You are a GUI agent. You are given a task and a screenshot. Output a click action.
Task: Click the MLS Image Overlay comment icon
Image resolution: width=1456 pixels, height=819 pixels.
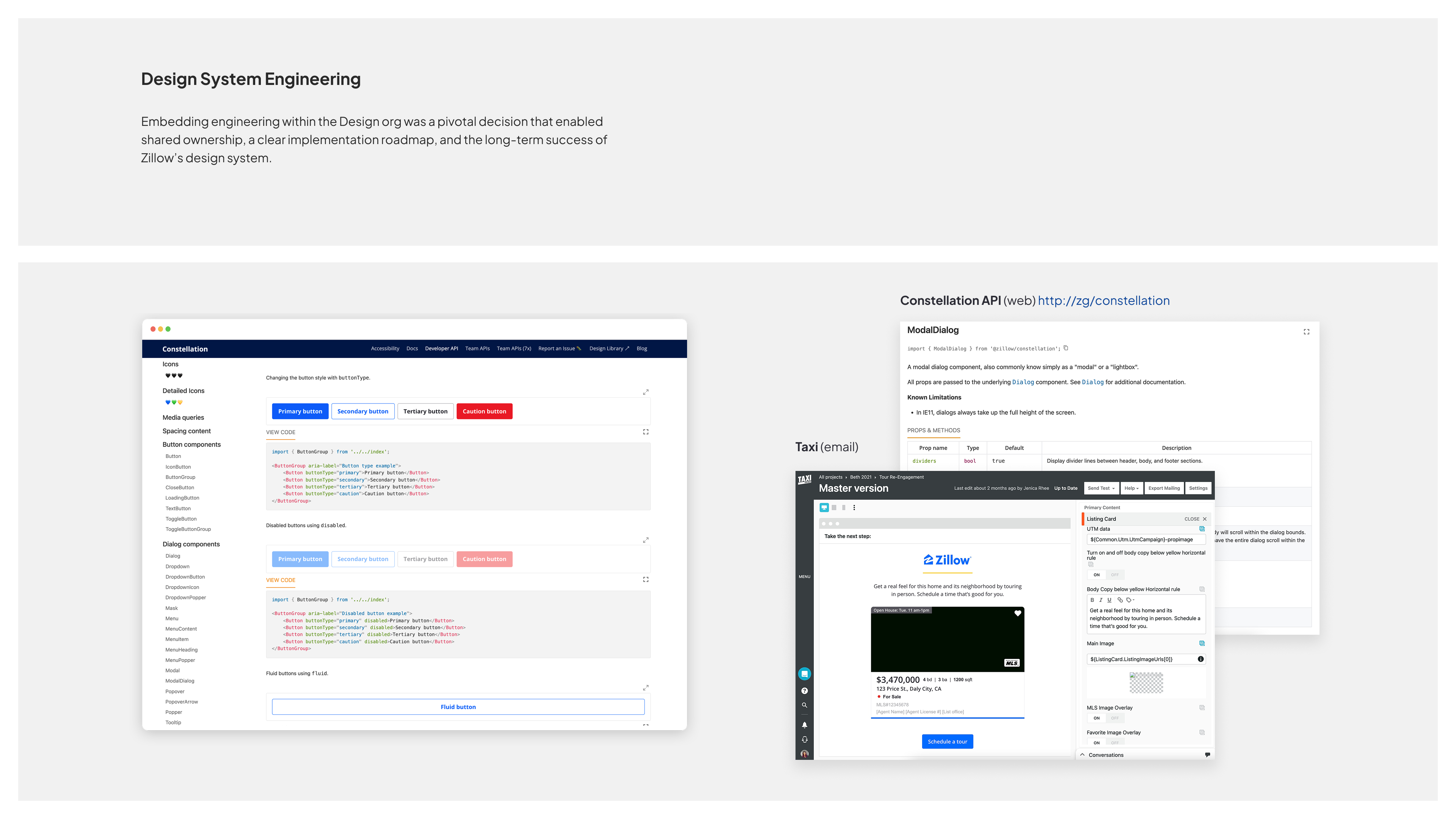(1202, 708)
